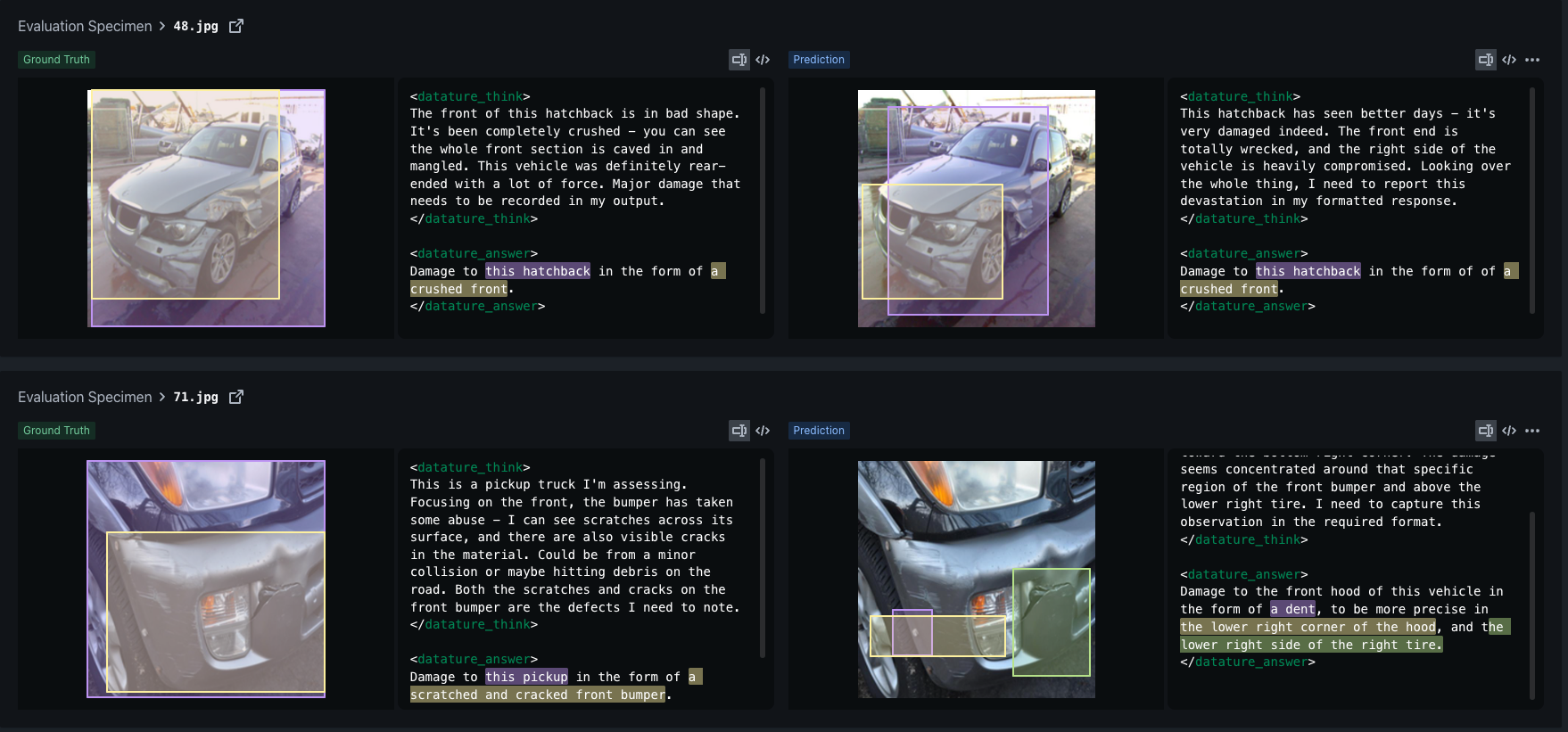Open more options menu for 71.jpg Prediction
Screen dimensions: 1568x732
(x=1532, y=431)
